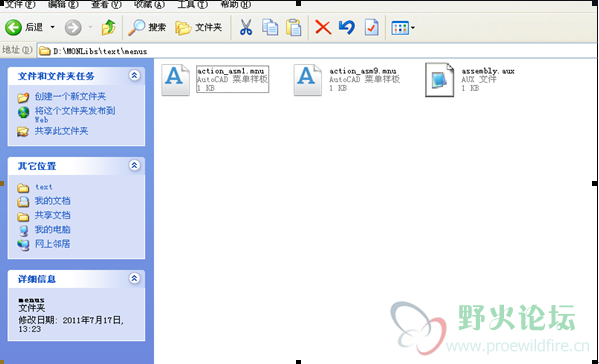Click the green Back arrow button
The image size is (599, 364).
click(13, 28)
